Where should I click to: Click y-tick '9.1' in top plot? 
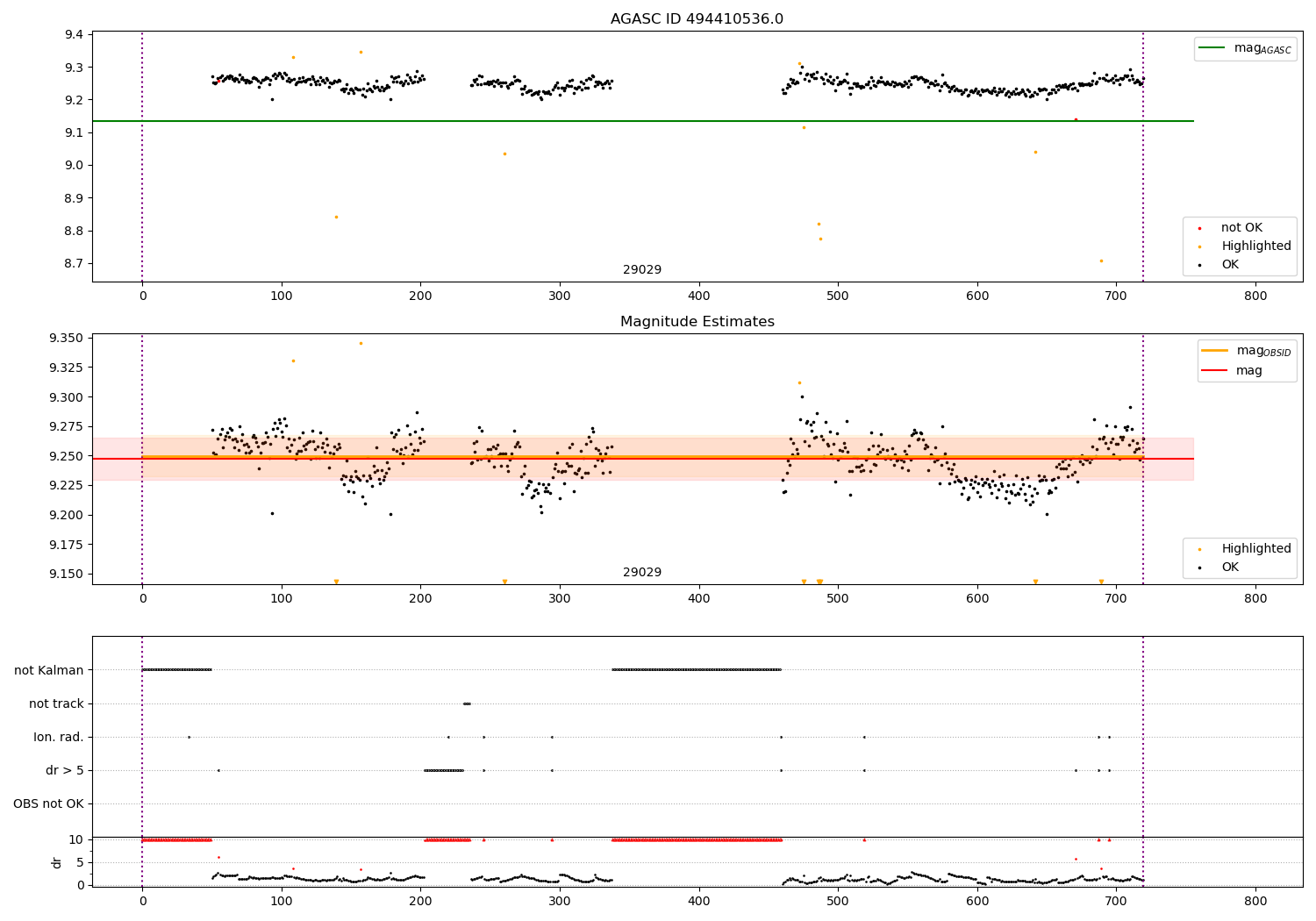(75, 133)
